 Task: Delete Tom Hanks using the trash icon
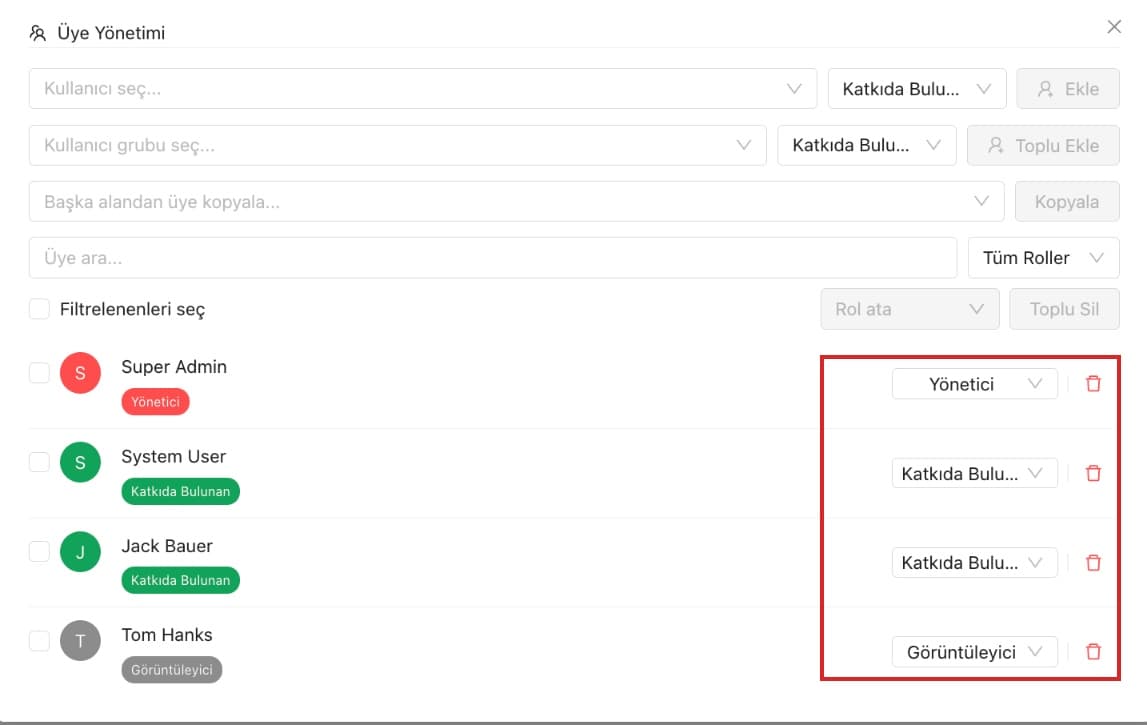point(1093,651)
